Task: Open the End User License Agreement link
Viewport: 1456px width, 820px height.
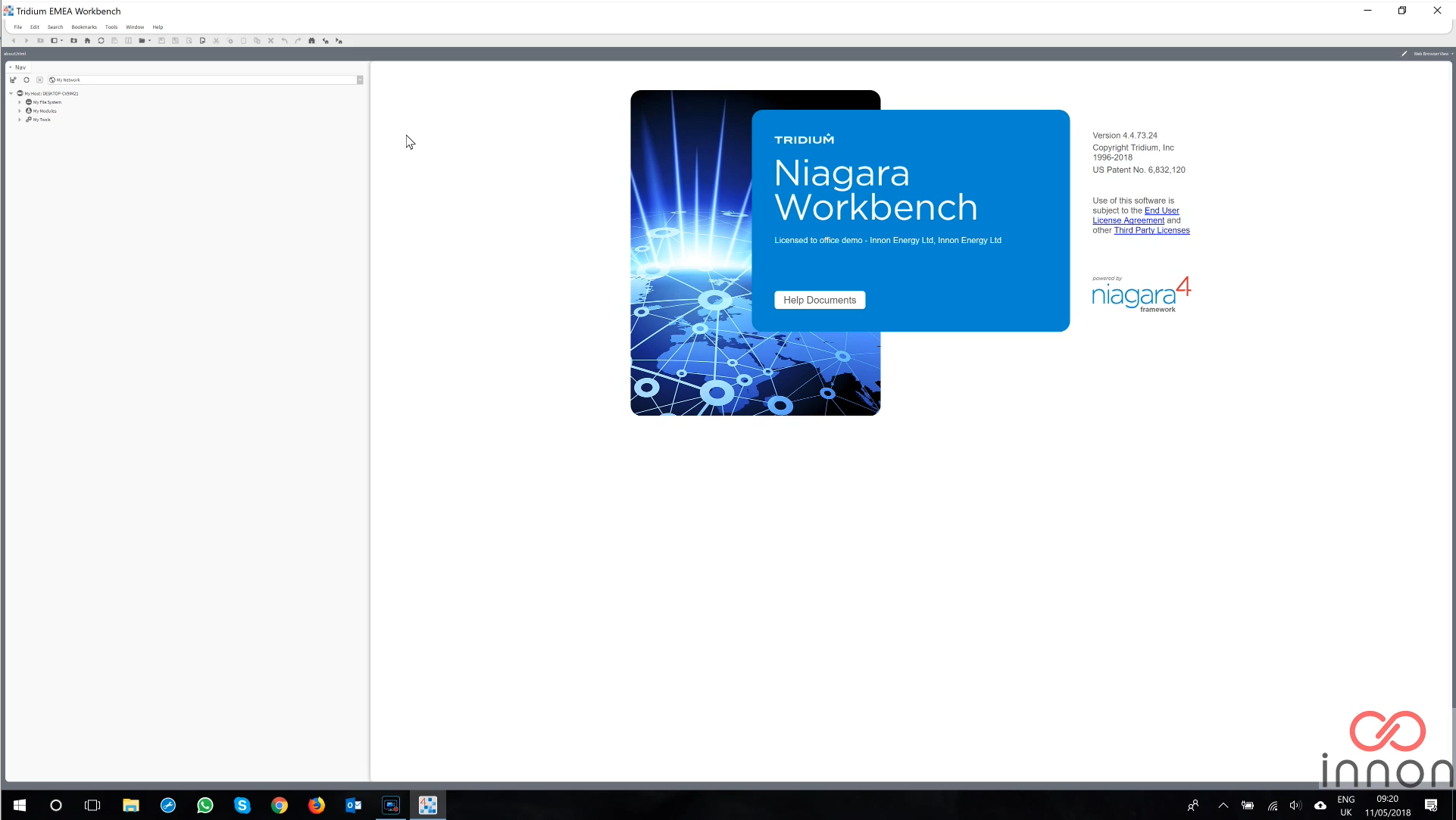Action: click(1136, 216)
